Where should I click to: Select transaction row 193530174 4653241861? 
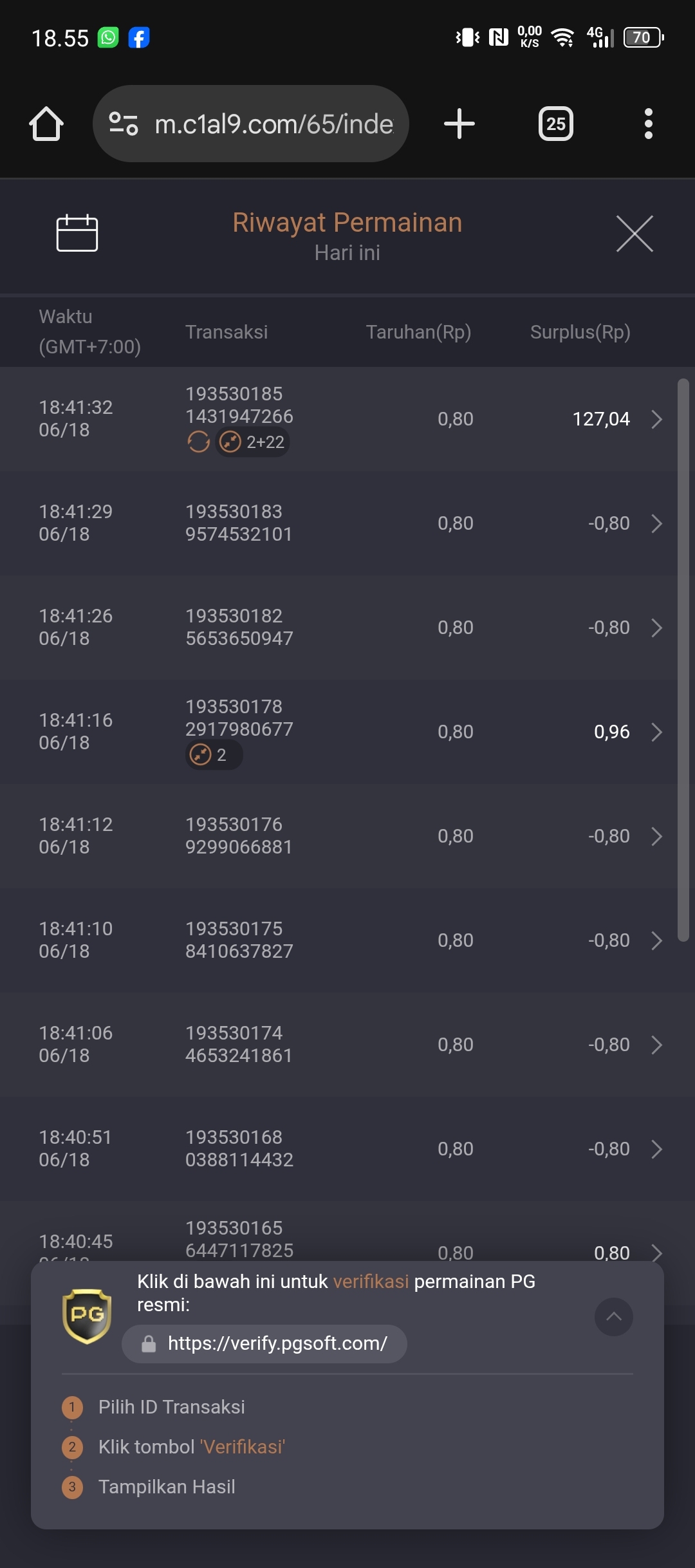347,1045
